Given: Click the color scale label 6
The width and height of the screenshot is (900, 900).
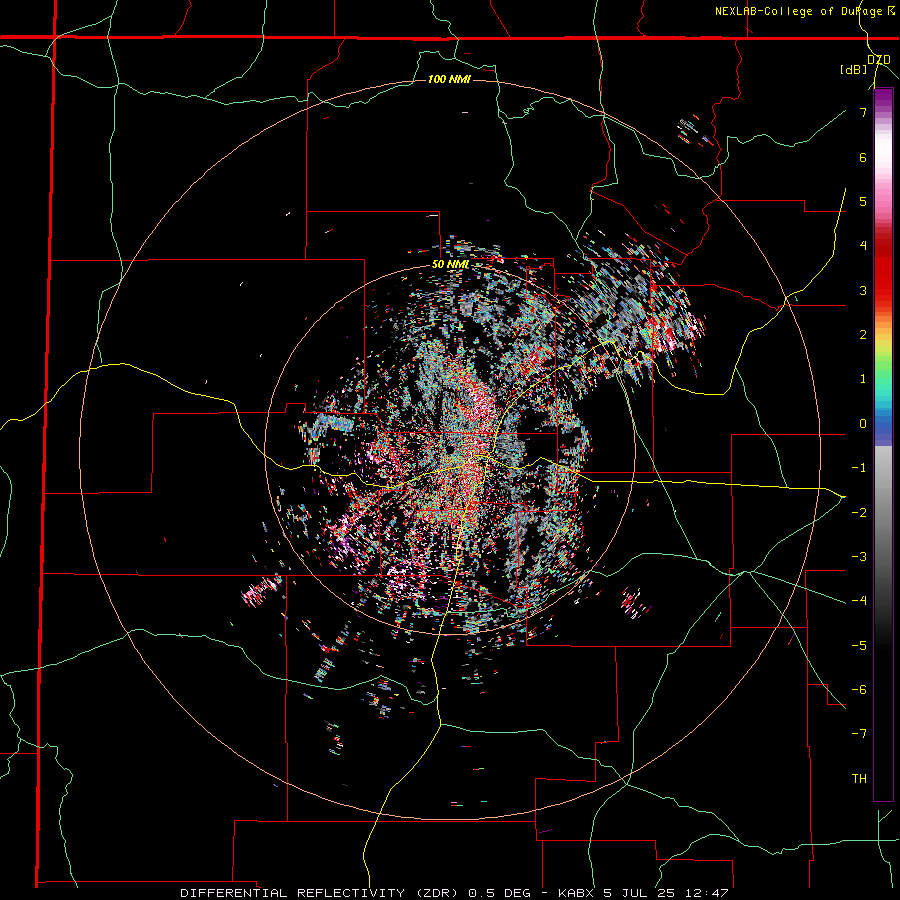Looking at the screenshot, I should pyautogui.click(x=863, y=157).
